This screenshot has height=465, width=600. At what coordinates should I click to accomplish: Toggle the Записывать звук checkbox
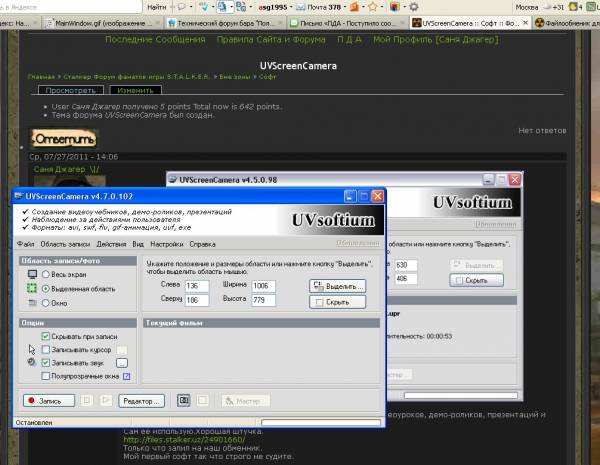(x=46, y=362)
